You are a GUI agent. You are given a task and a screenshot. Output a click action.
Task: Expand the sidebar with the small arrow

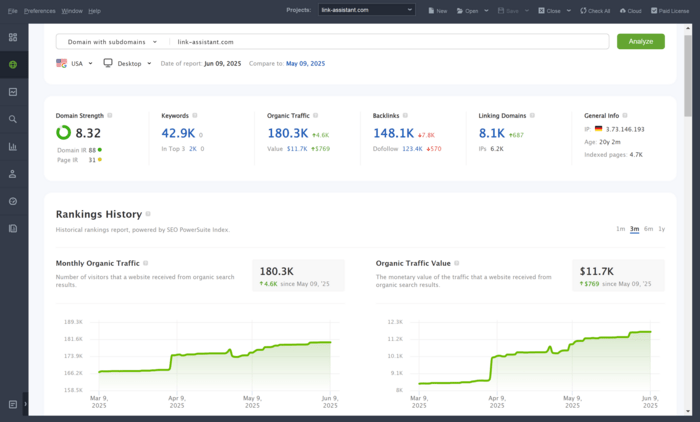(25, 404)
